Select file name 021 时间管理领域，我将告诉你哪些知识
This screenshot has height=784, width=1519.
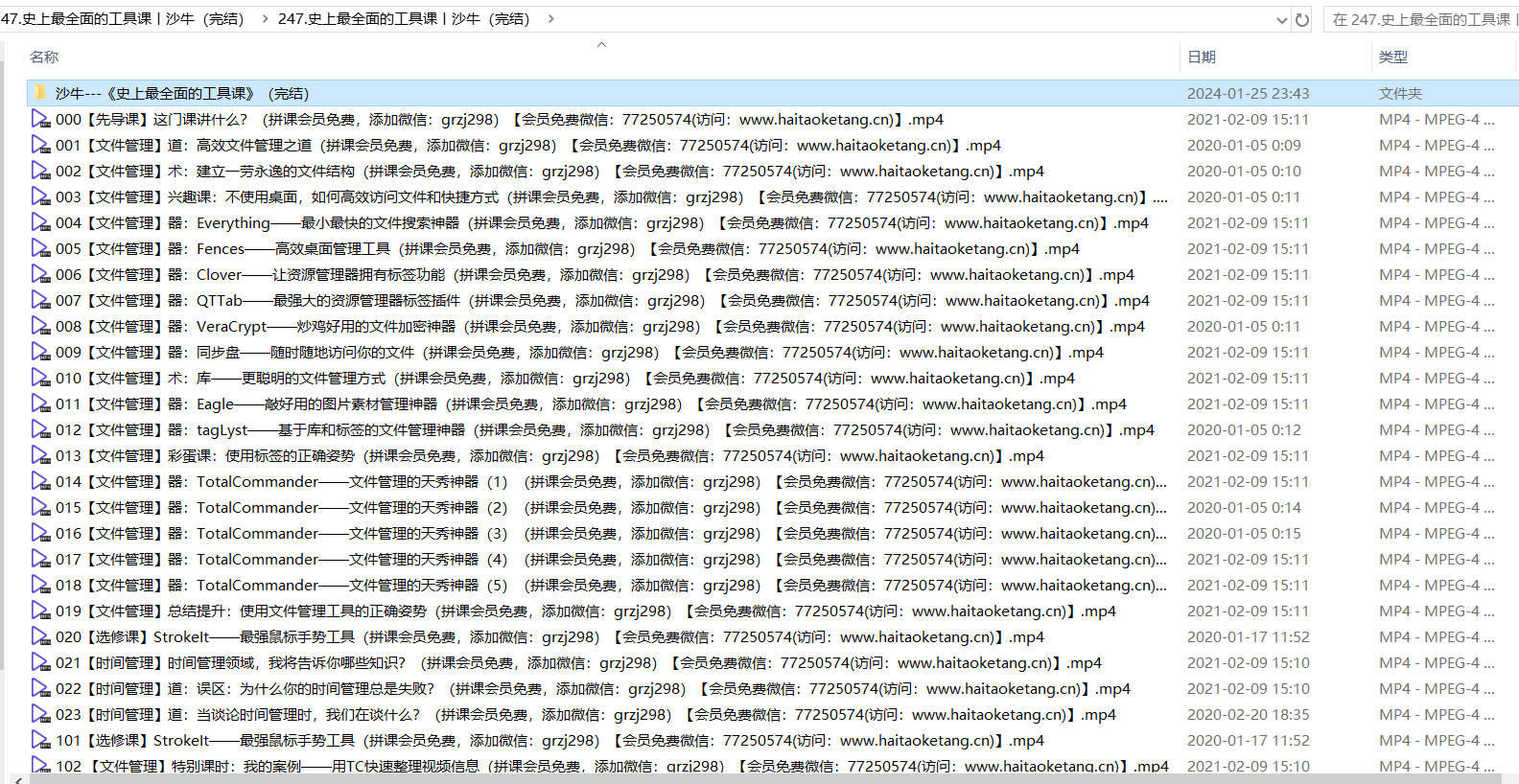(x=578, y=662)
